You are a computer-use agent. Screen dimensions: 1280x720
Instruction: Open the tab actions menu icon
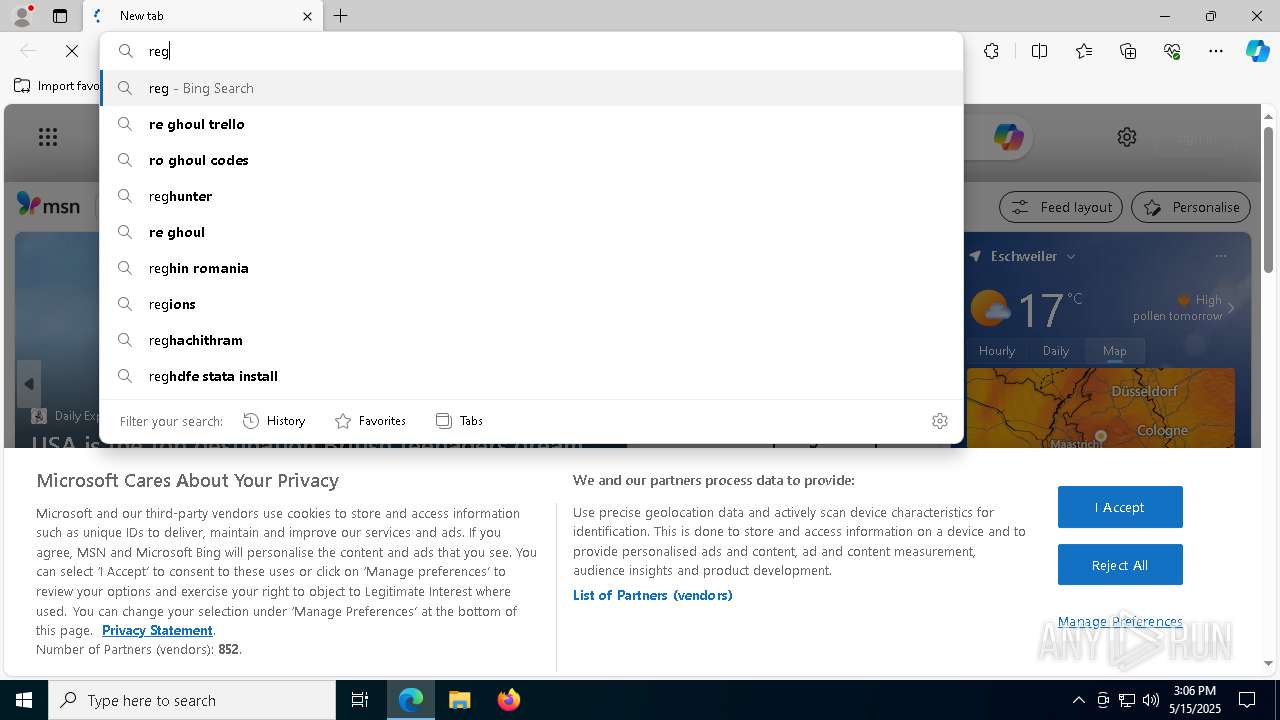(x=60, y=16)
